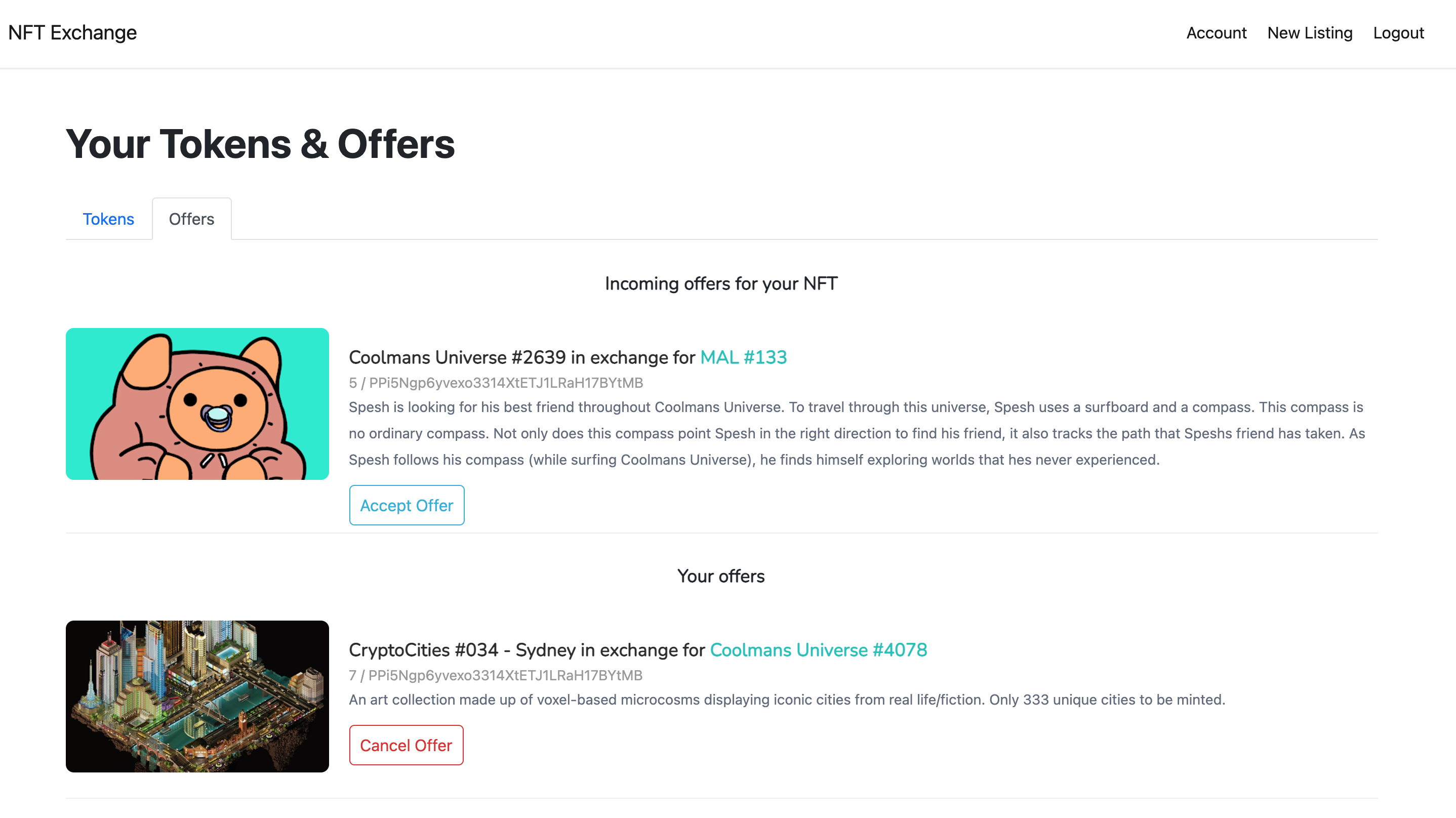Click the CryptoCities Sydney city thumbnail
Screen dimensions: 1456x818
197,696
